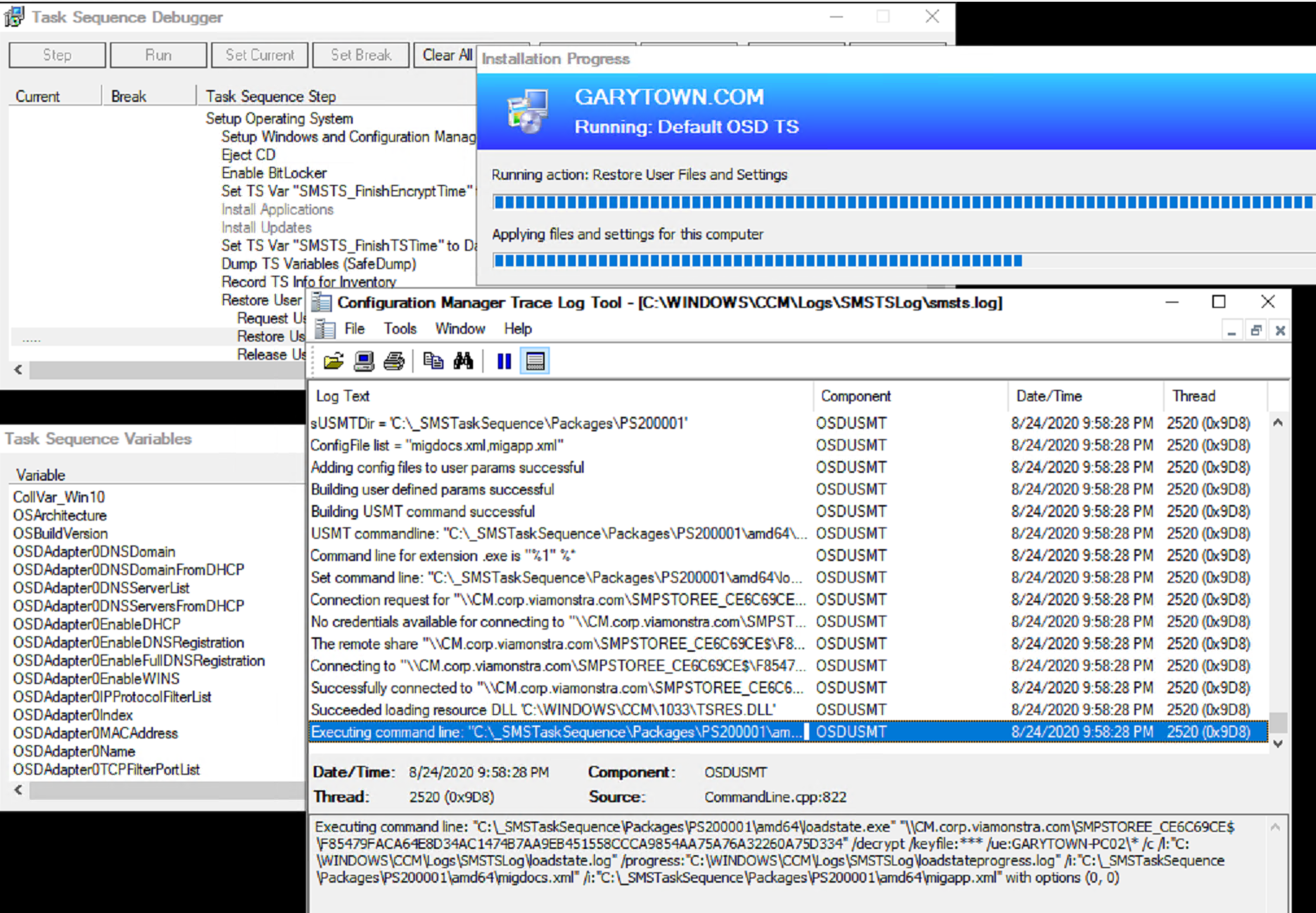Select the 'Enable BitLocker' task sequence step
This screenshot has height=913, width=1316.
coord(273,173)
